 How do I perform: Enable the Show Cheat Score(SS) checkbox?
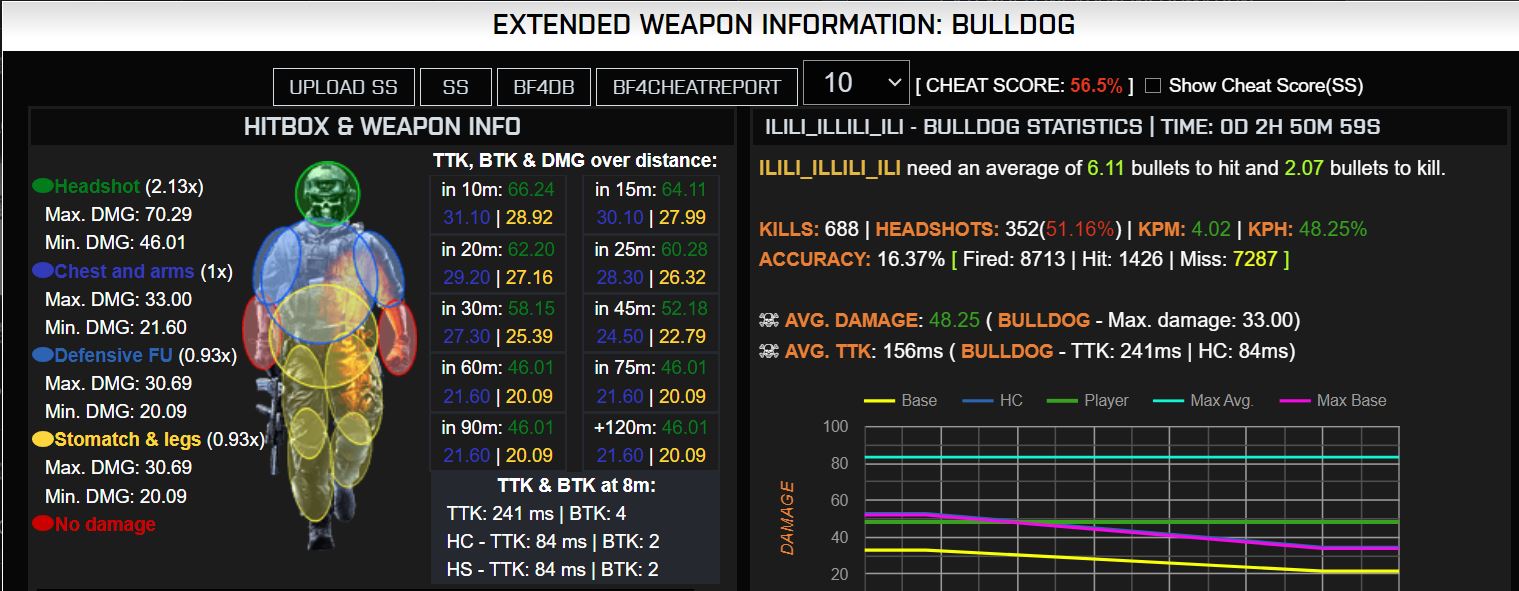point(1152,86)
